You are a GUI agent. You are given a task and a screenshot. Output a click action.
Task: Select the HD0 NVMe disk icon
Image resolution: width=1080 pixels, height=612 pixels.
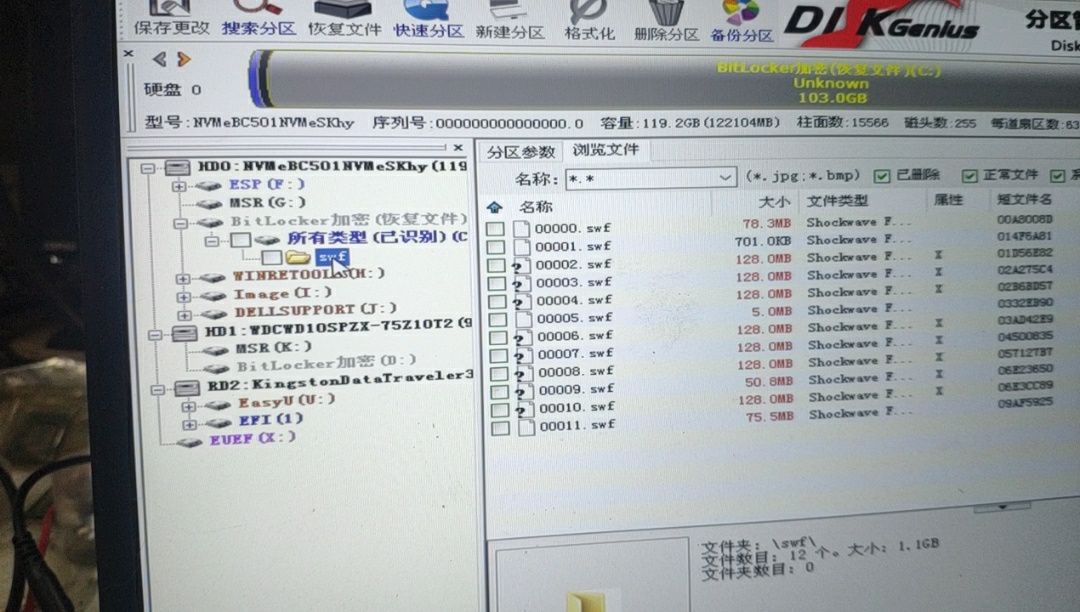177,167
